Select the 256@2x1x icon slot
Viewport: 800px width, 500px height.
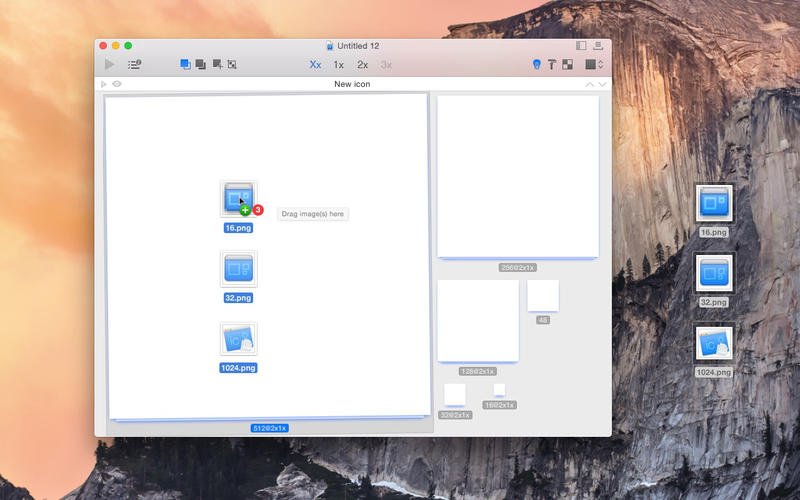(518, 177)
